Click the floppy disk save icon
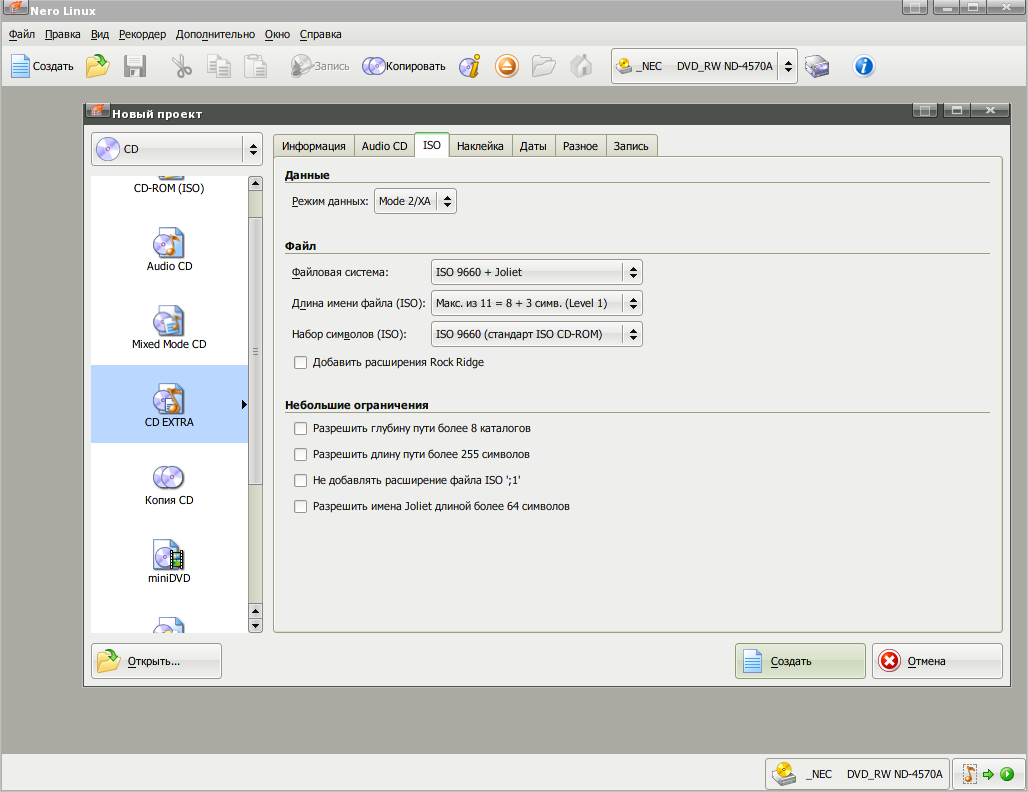Screen dimensions: 1028x792 click(135, 66)
